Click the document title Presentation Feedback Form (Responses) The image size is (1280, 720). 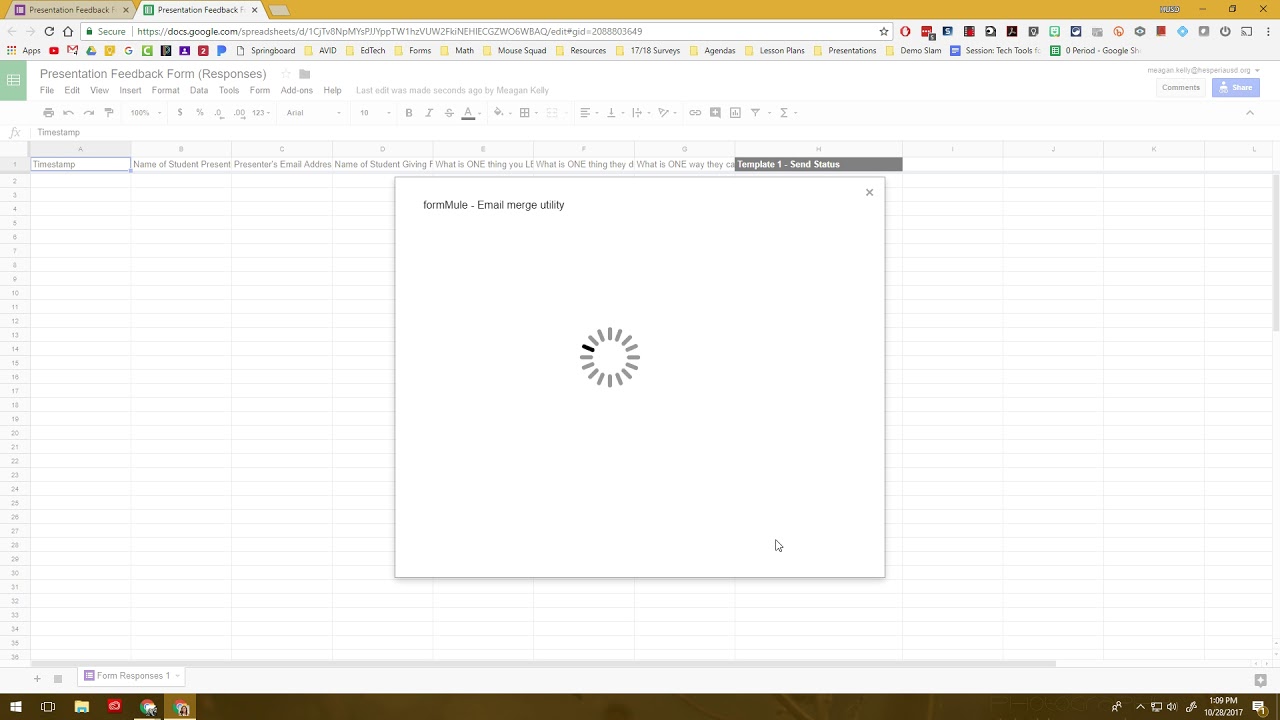point(153,74)
